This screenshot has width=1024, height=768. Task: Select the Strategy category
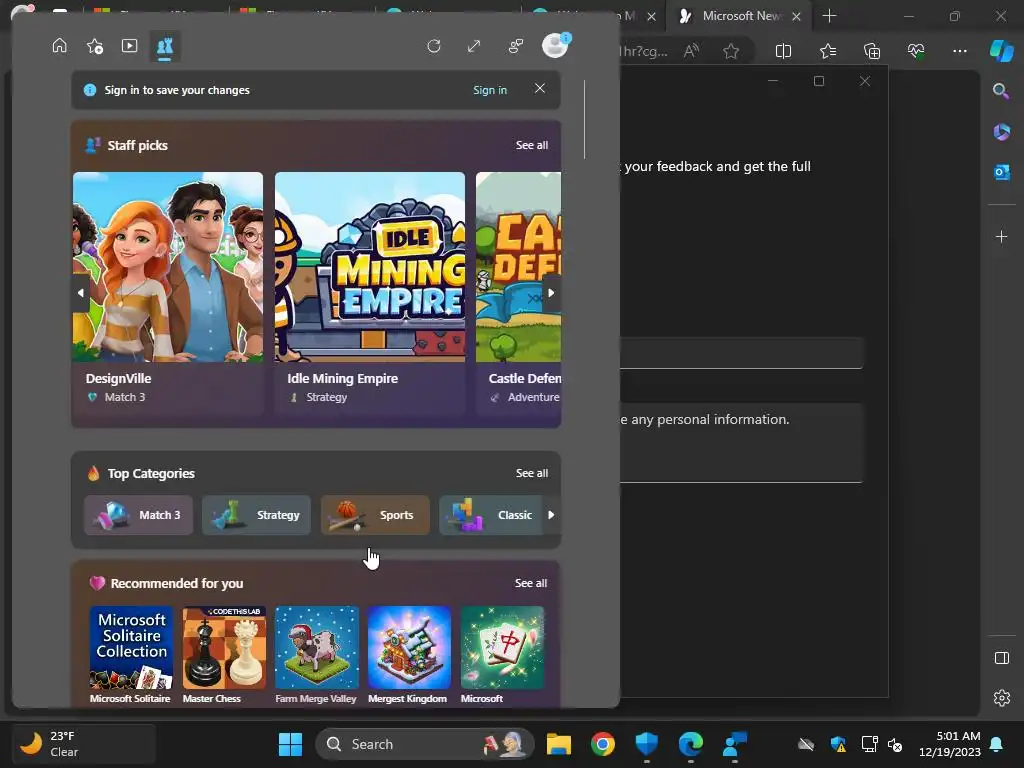pyautogui.click(x=256, y=515)
